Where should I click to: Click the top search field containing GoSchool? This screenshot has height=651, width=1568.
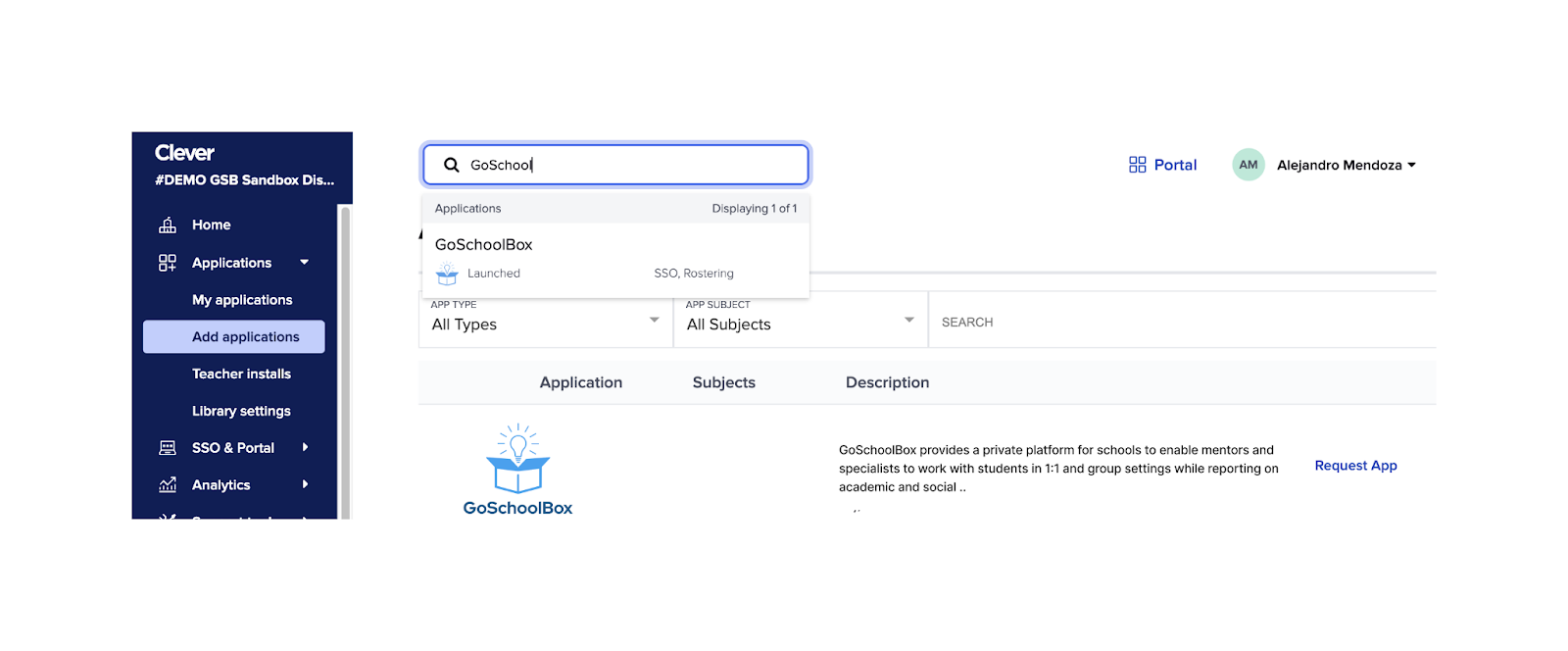tap(616, 165)
